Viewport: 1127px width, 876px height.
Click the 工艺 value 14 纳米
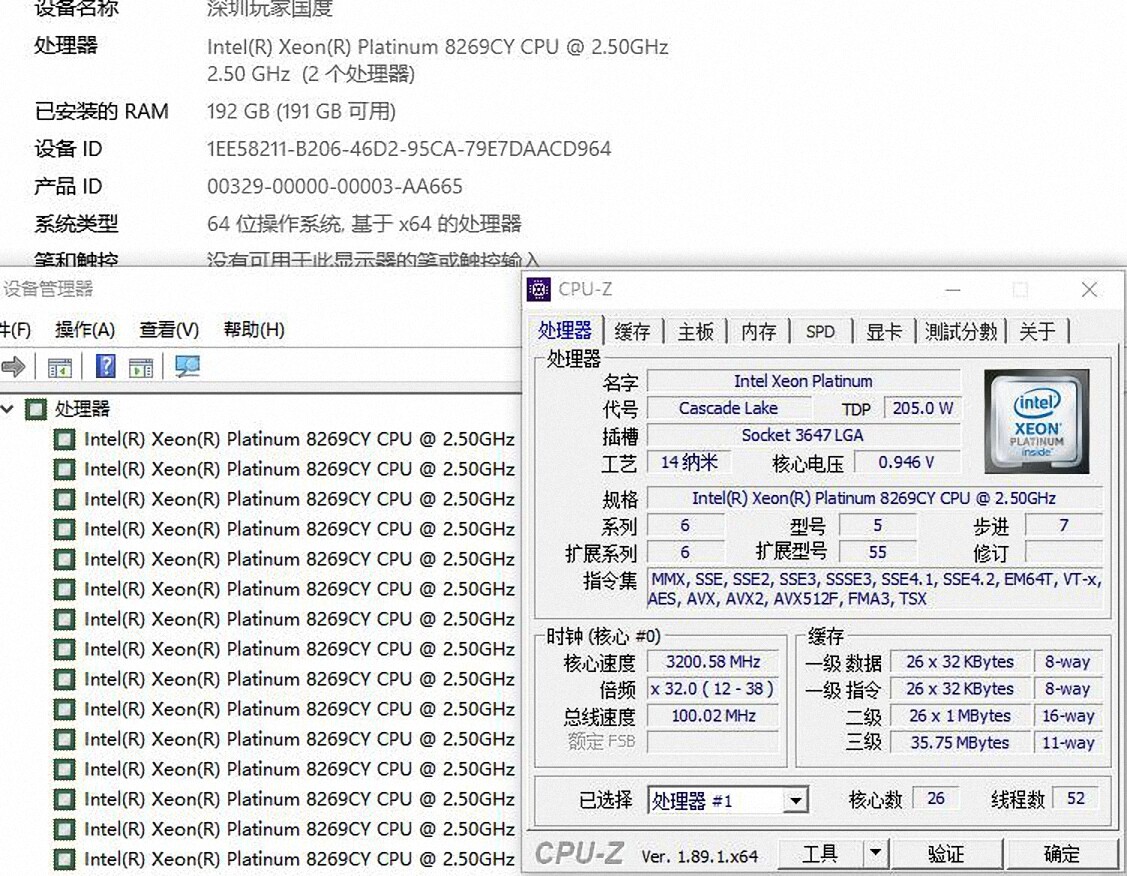click(x=689, y=462)
